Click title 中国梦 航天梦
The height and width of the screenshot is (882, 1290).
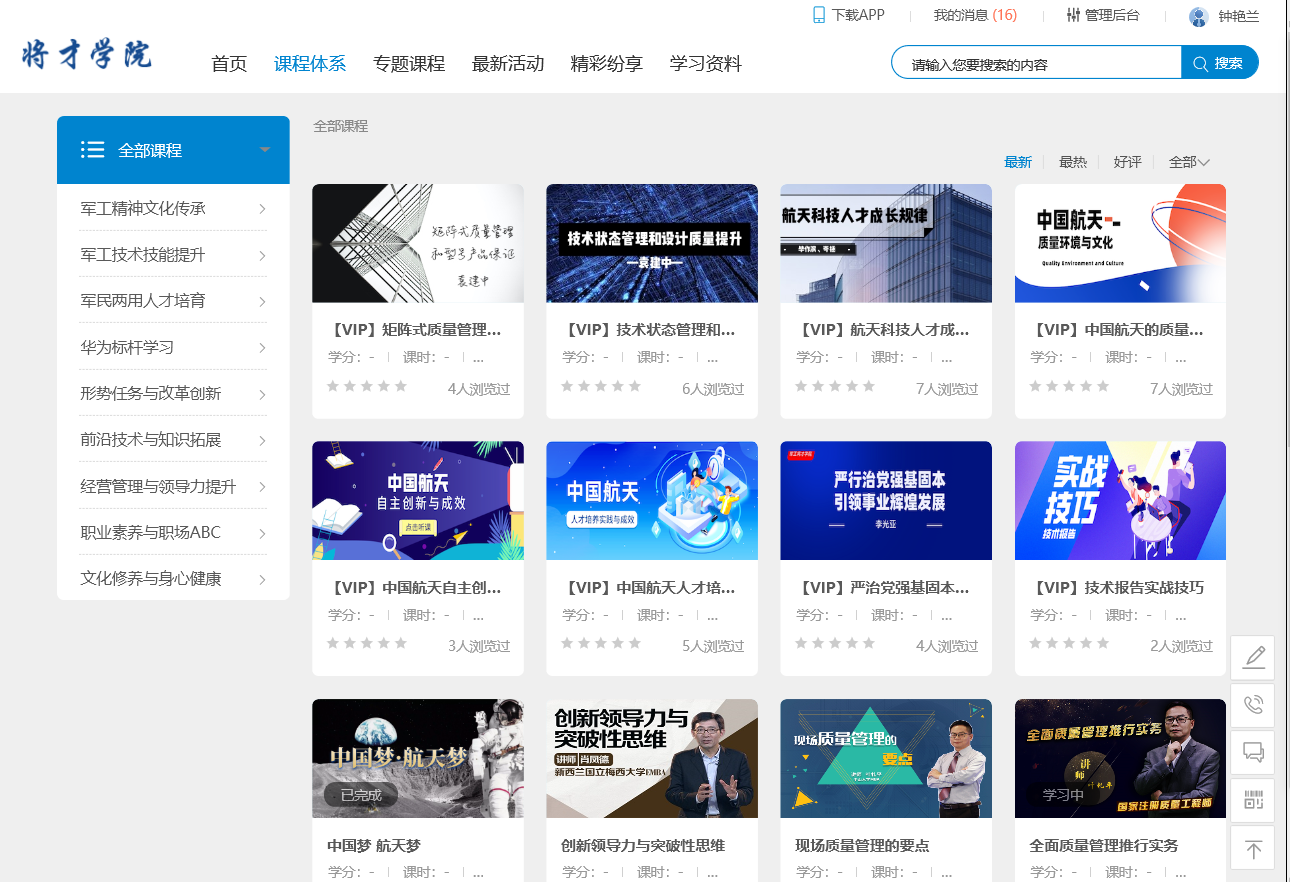point(374,846)
